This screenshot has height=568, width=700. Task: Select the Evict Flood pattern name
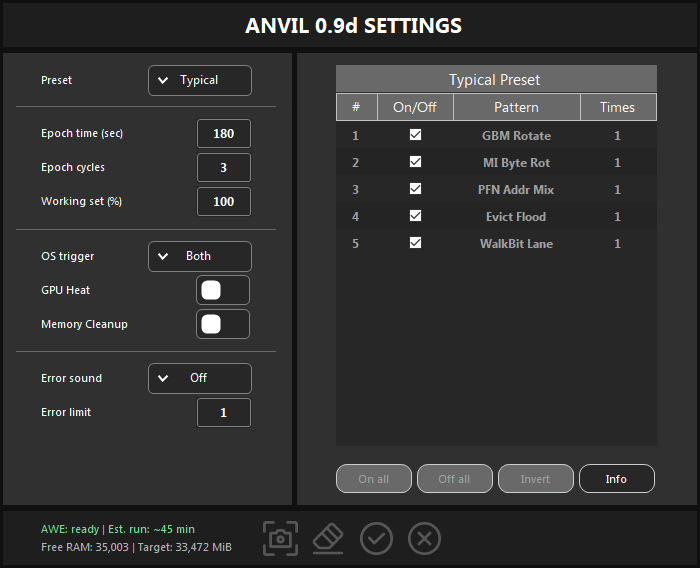coord(516,217)
